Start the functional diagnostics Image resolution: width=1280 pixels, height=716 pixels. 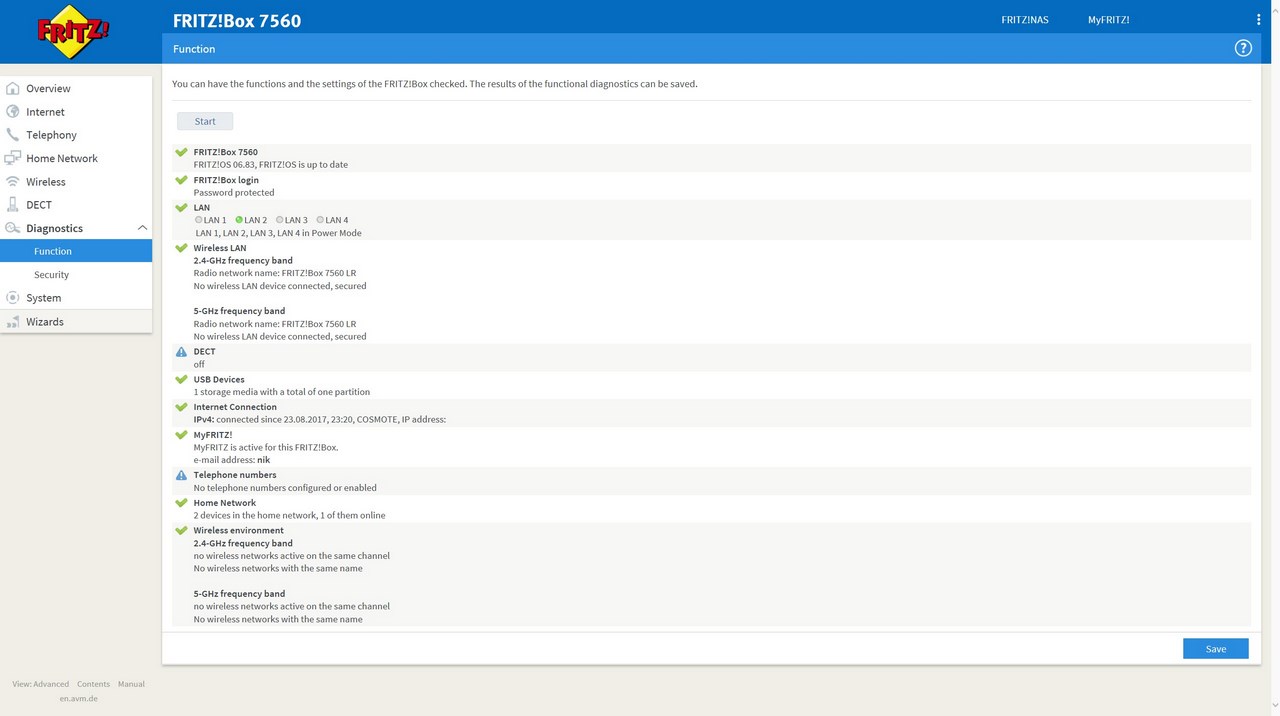coord(205,121)
